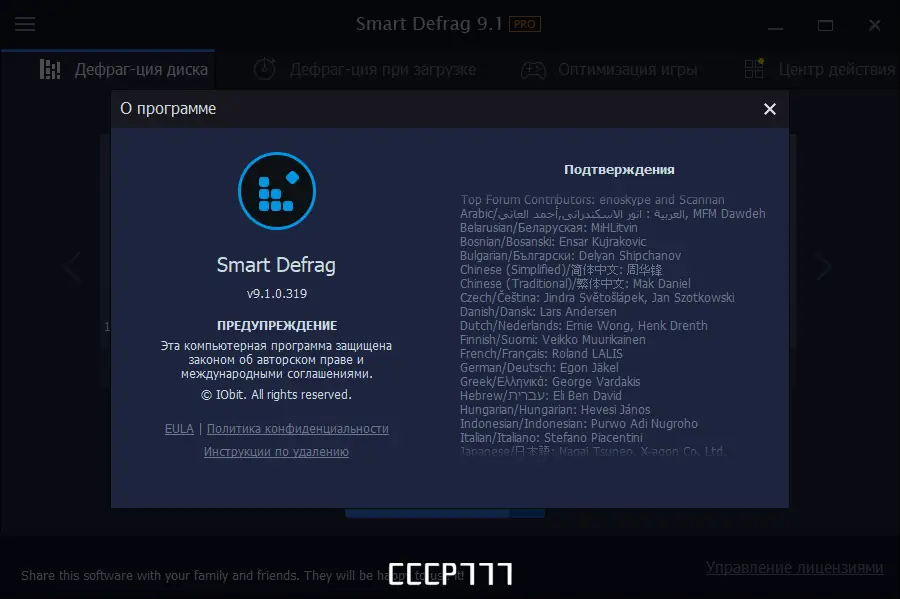The width and height of the screenshot is (900, 599).
Task: Click the Belarusian MiHLitvin credit line
Action: tap(549, 228)
